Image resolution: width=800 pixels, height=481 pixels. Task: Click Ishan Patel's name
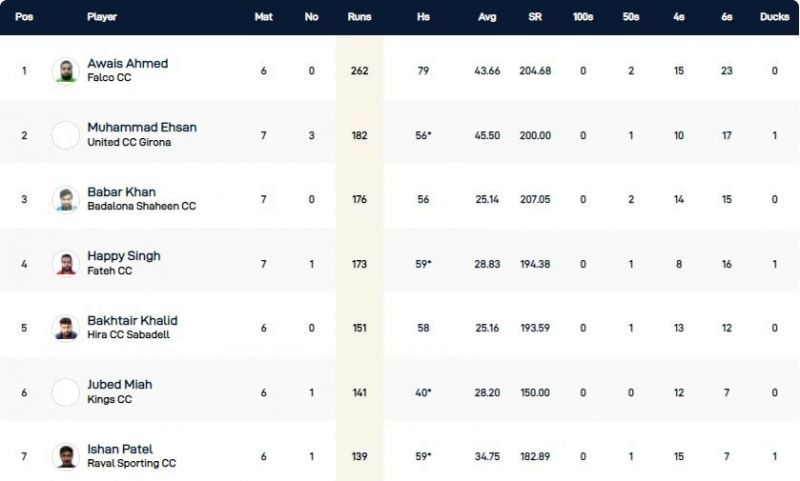pyautogui.click(x=120, y=448)
